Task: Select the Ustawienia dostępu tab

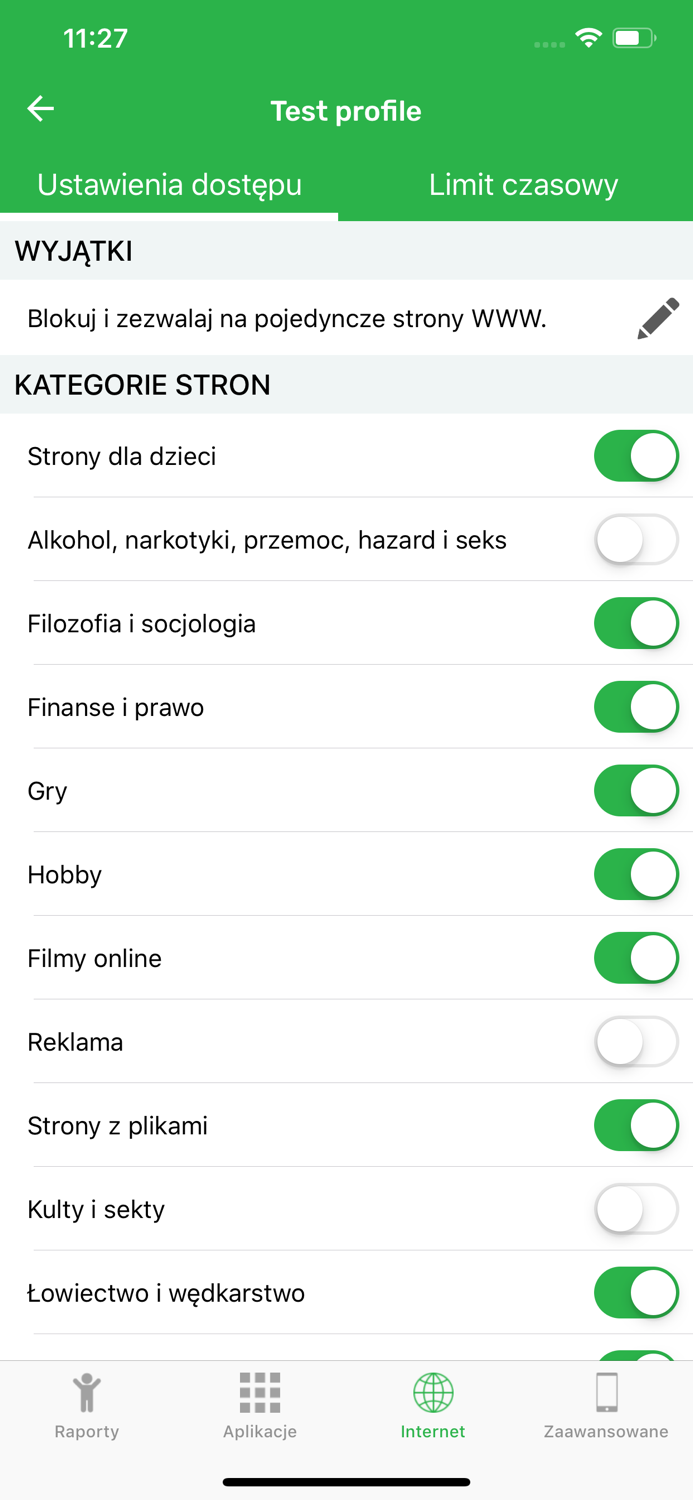Action: (x=169, y=185)
